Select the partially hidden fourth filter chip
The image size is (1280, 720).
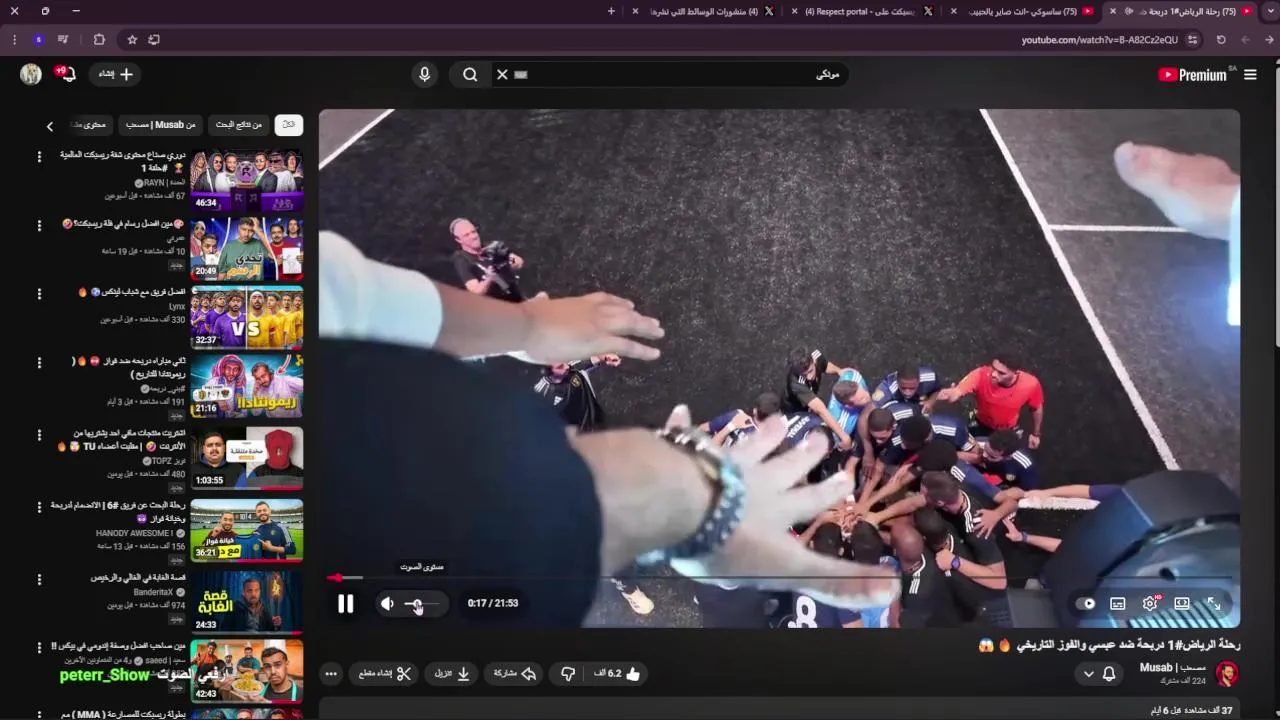pos(91,125)
